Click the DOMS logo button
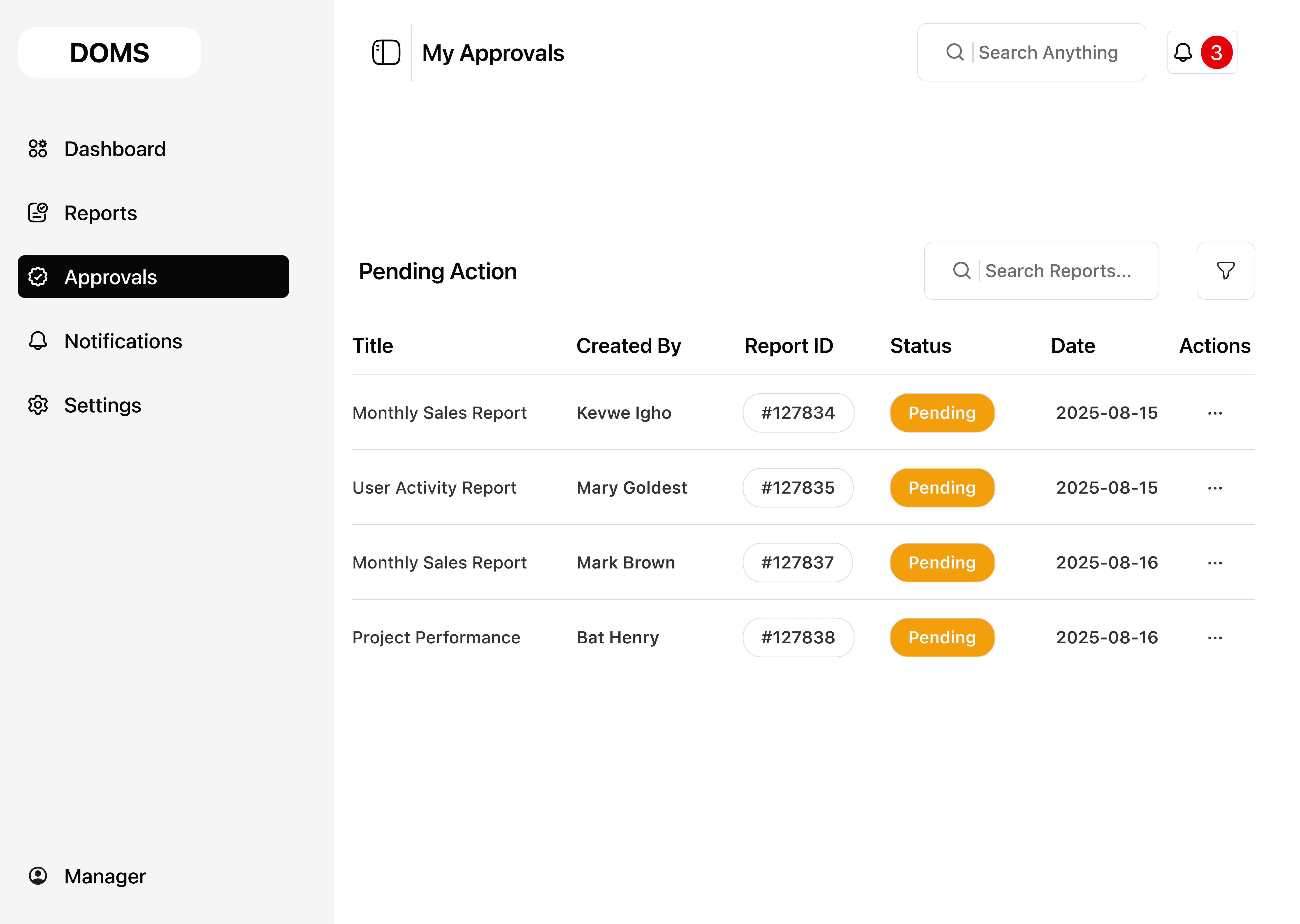The height and width of the screenshot is (924, 1300). [109, 52]
